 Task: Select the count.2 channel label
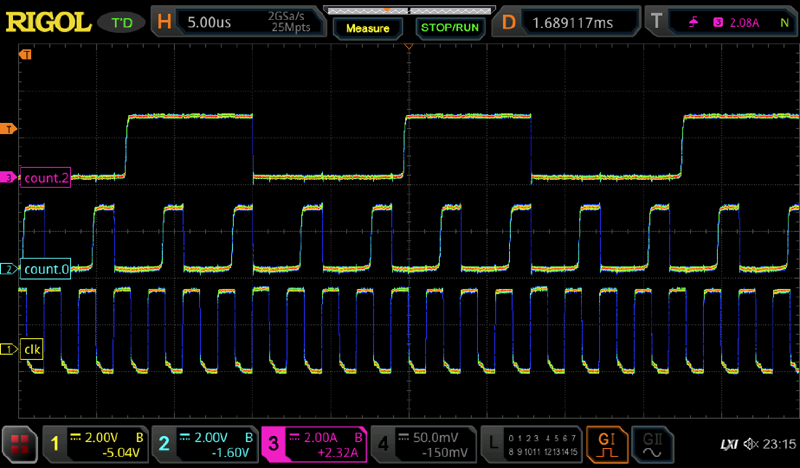43,178
